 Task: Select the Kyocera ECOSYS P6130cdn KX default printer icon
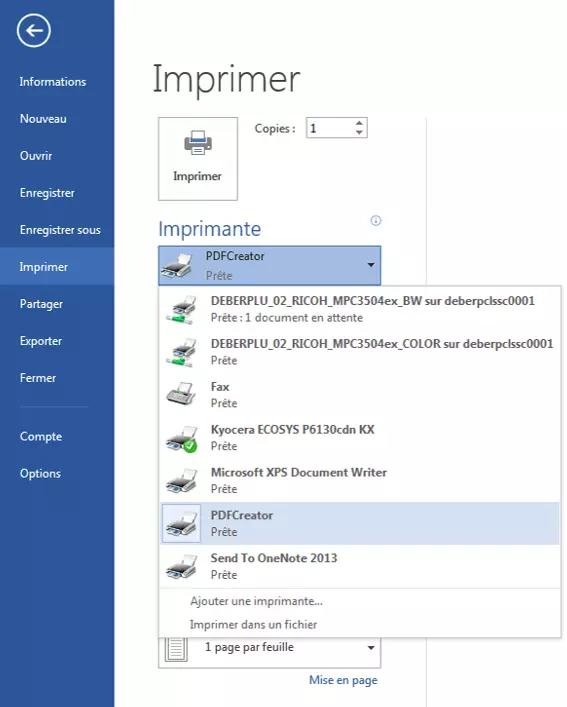click(181, 438)
